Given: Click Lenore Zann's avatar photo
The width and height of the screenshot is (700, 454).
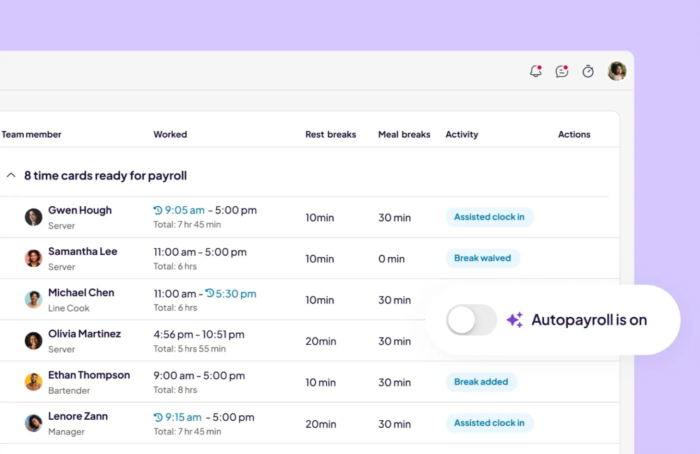Looking at the screenshot, I should [33, 423].
